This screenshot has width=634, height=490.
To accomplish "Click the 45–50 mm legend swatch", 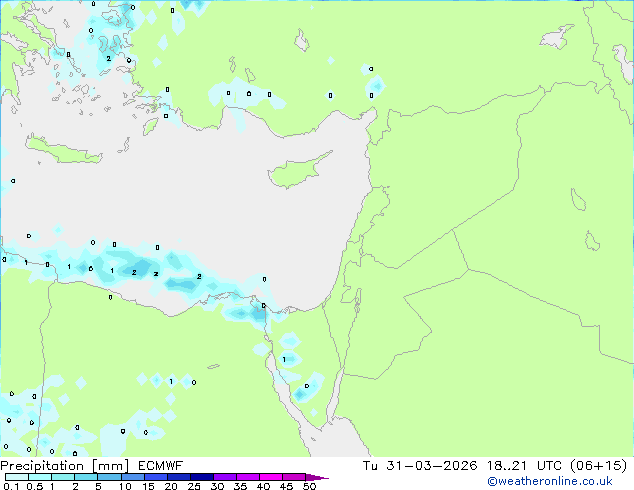I will pos(294,477).
